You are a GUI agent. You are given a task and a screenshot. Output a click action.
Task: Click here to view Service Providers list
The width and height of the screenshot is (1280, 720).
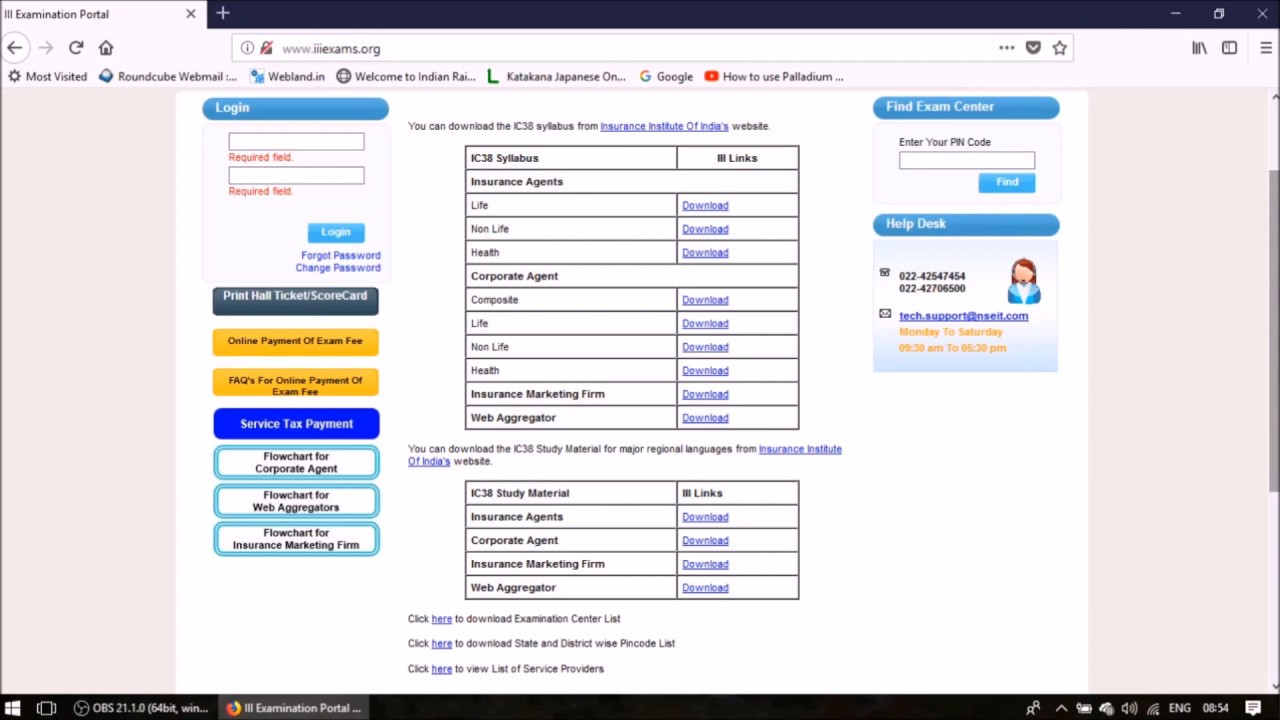(442, 669)
